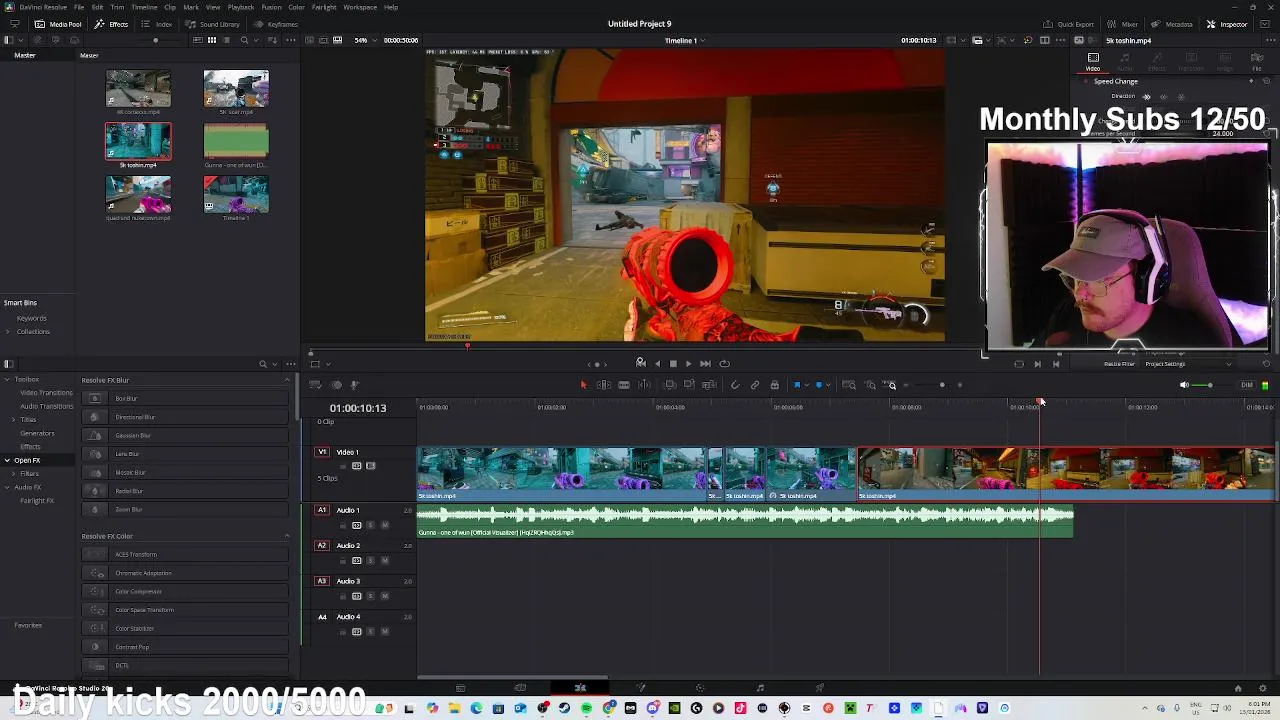Click the Insert Clip toolbar icon

click(x=671, y=385)
